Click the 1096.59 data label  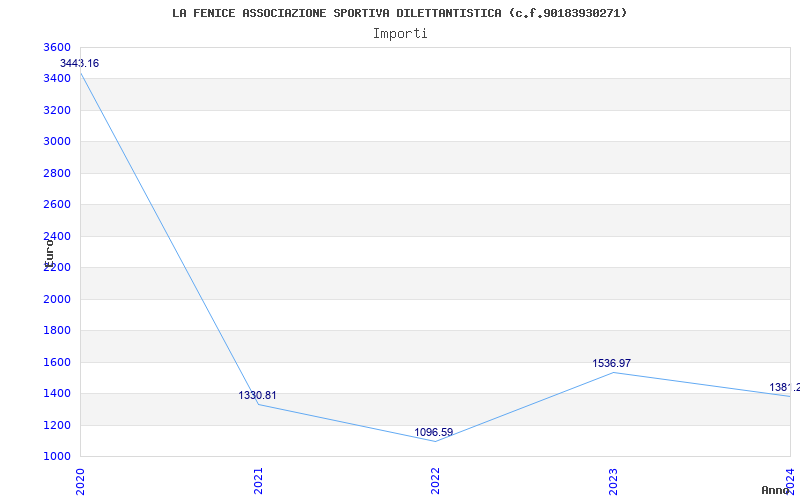[x=434, y=433]
